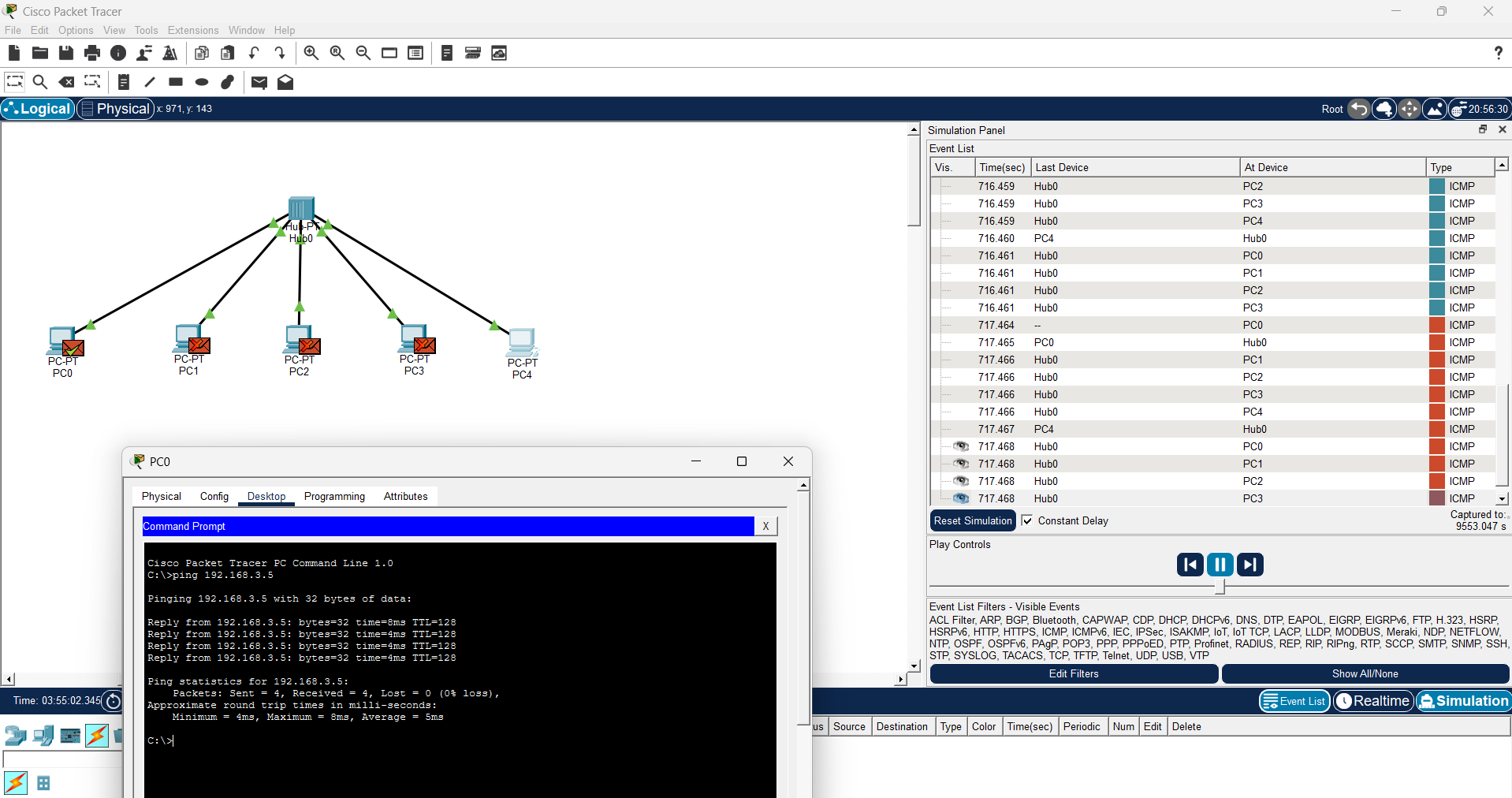Click the Add Simple PDU envelope icon
The width and height of the screenshot is (1512, 798).
259,82
